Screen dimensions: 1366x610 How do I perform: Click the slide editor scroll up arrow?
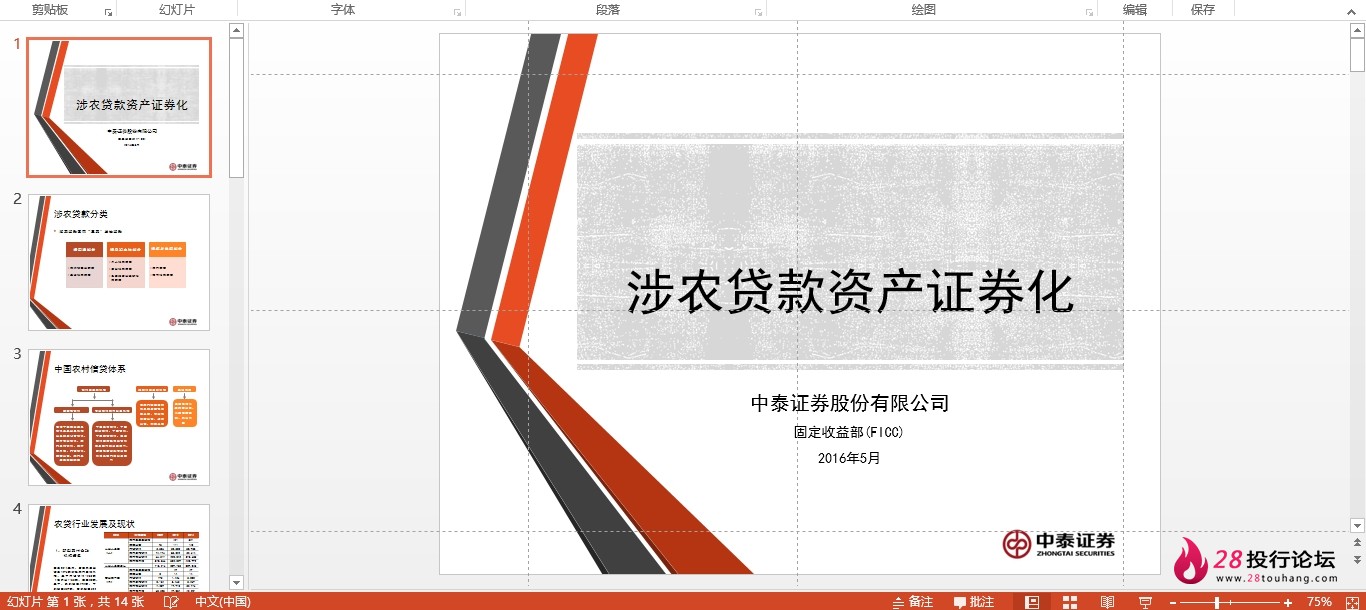pos(1357,31)
